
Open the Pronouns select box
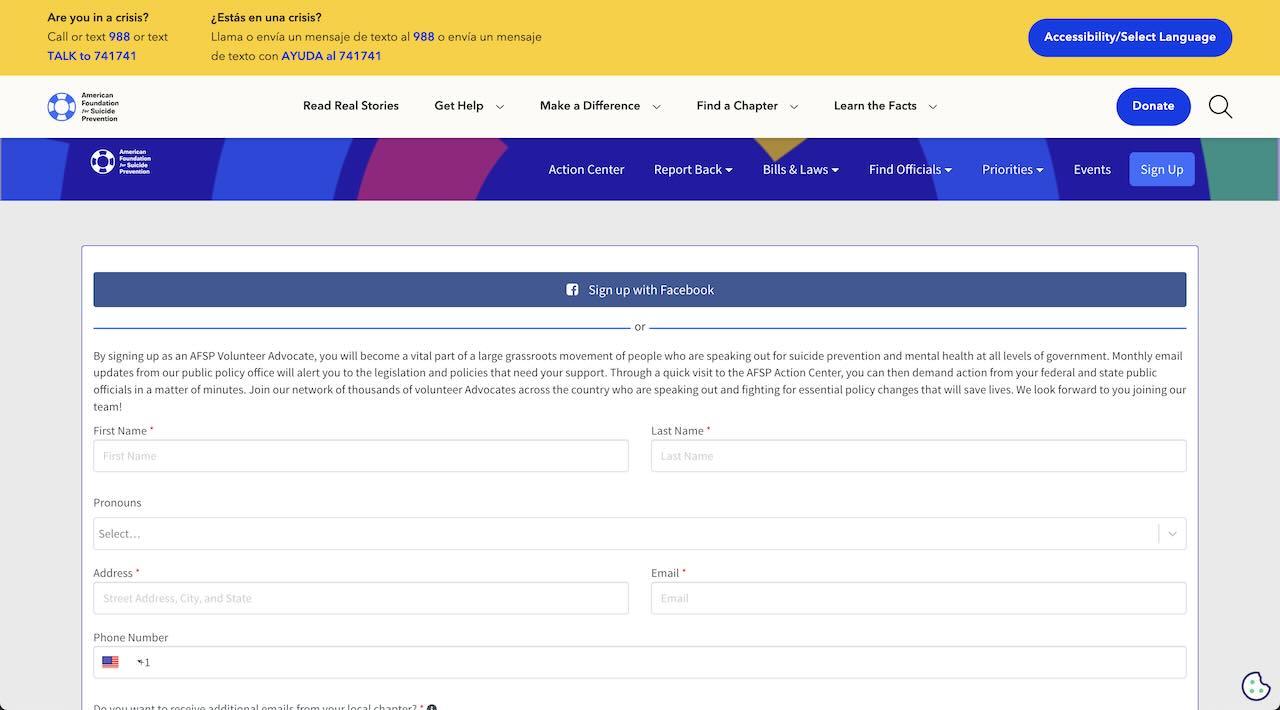tap(640, 534)
